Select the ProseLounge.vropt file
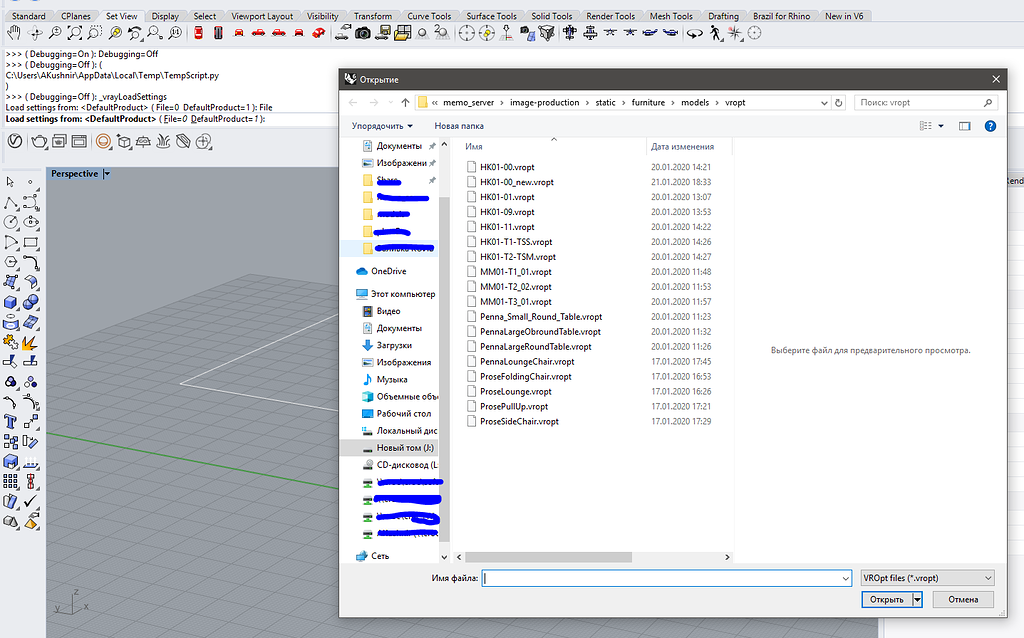 click(516, 391)
